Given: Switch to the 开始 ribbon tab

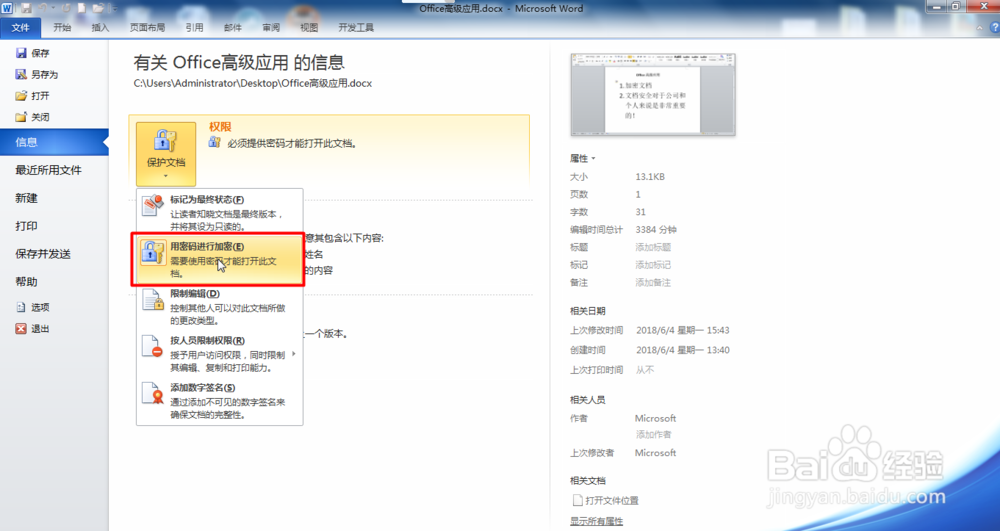Looking at the screenshot, I should tap(62, 27).
